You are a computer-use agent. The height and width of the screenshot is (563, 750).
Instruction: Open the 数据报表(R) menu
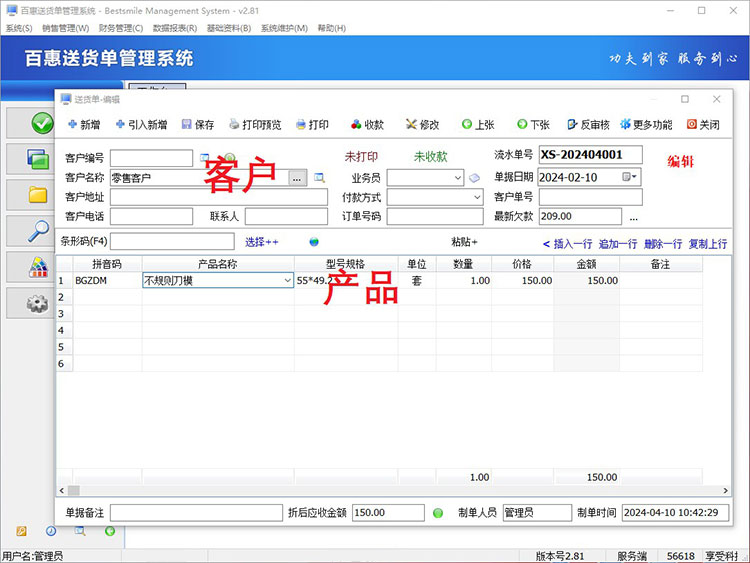tap(175, 28)
